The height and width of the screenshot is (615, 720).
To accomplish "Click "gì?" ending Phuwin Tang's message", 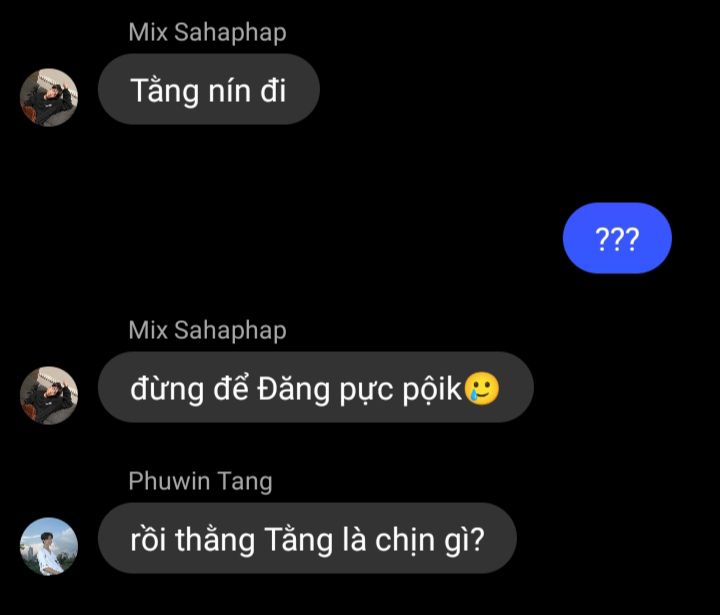I will [x=464, y=540].
